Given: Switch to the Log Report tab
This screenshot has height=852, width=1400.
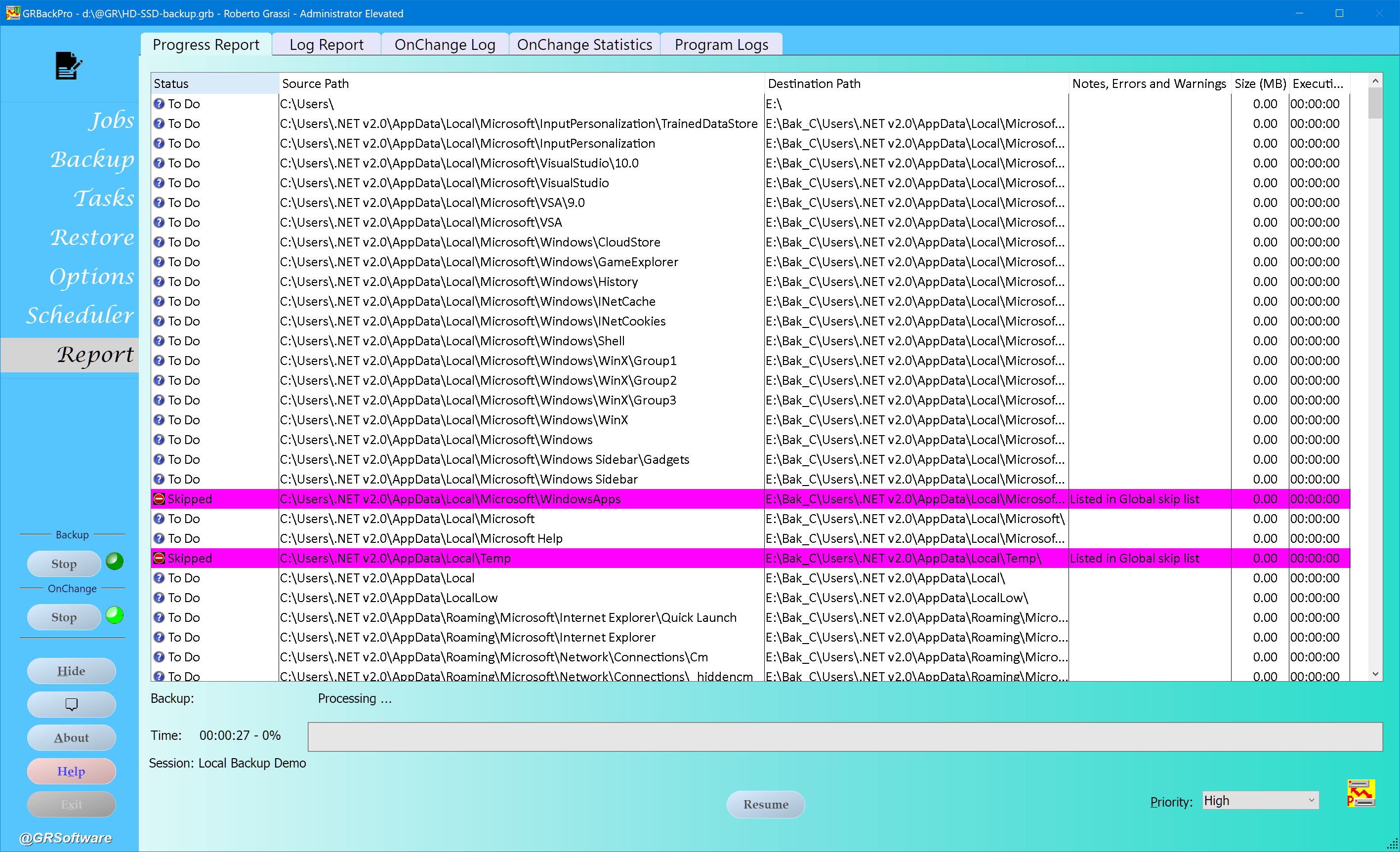Looking at the screenshot, I should tap(326, 45).
